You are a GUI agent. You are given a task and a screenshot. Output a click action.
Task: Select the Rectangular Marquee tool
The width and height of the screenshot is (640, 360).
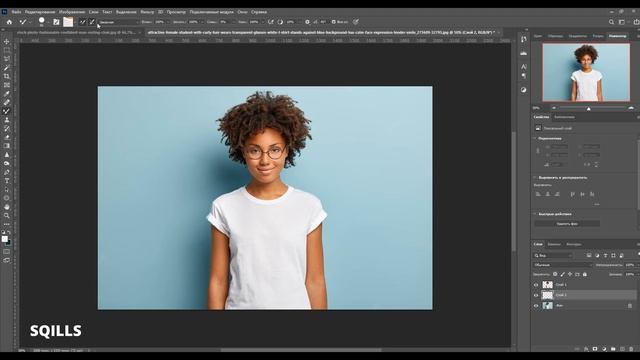tap(7, 50)
